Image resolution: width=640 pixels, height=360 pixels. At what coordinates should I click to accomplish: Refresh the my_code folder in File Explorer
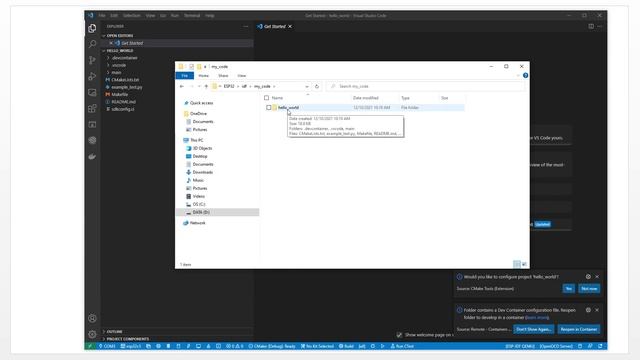pyautogui.click(x=317, y=87)
